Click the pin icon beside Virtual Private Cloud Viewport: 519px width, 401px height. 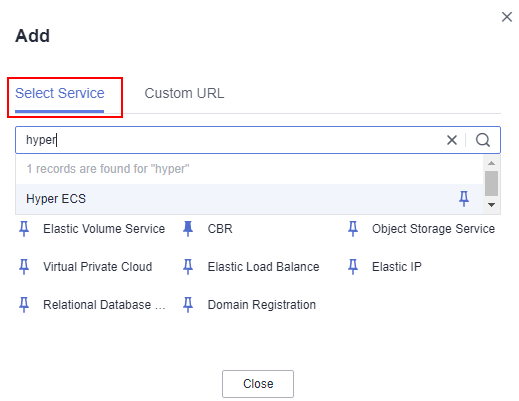pyautogui.click(x=24, y=267)
